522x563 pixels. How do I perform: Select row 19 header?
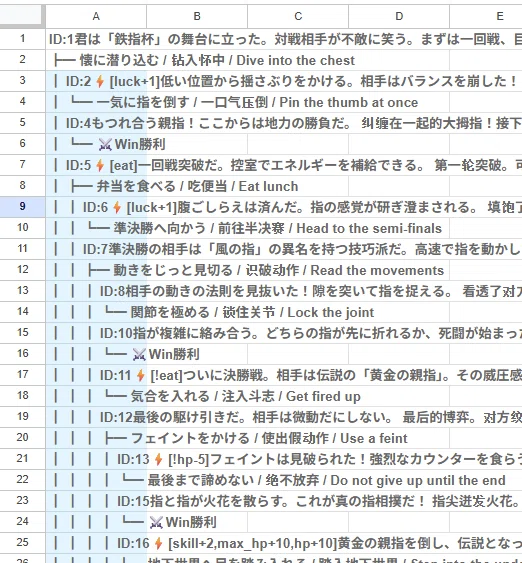point(23,417)
